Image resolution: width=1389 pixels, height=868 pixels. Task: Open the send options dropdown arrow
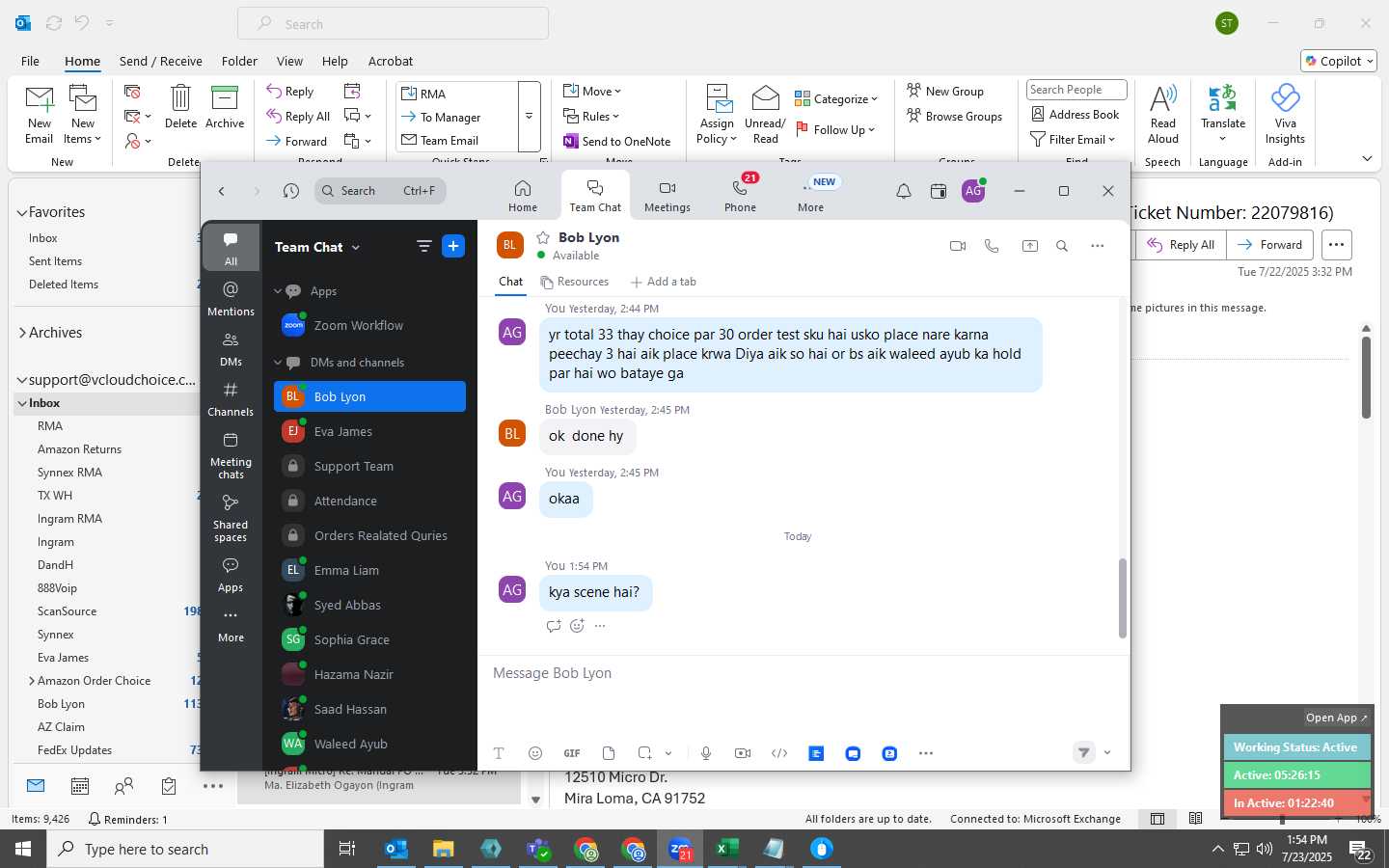[1107, 753]
